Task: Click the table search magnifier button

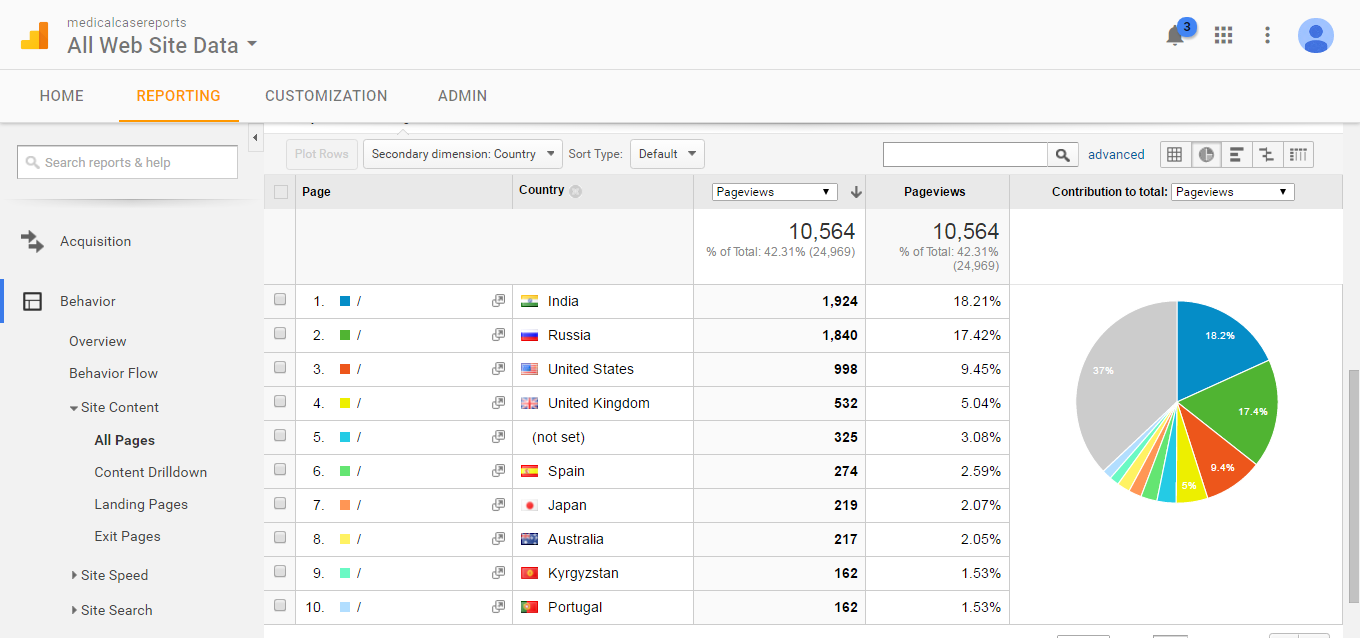Action: pyautogui.click(x=1063, y=154)
